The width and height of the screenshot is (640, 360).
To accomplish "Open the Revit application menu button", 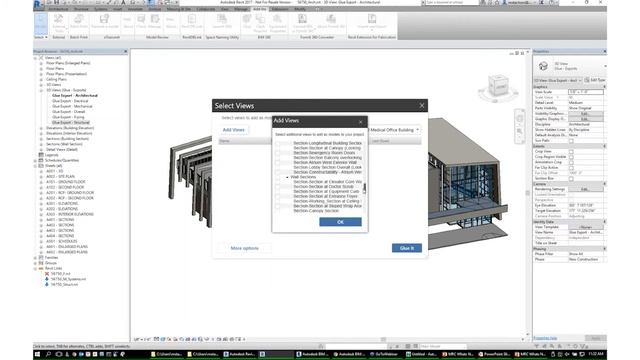I will (38, 4).
